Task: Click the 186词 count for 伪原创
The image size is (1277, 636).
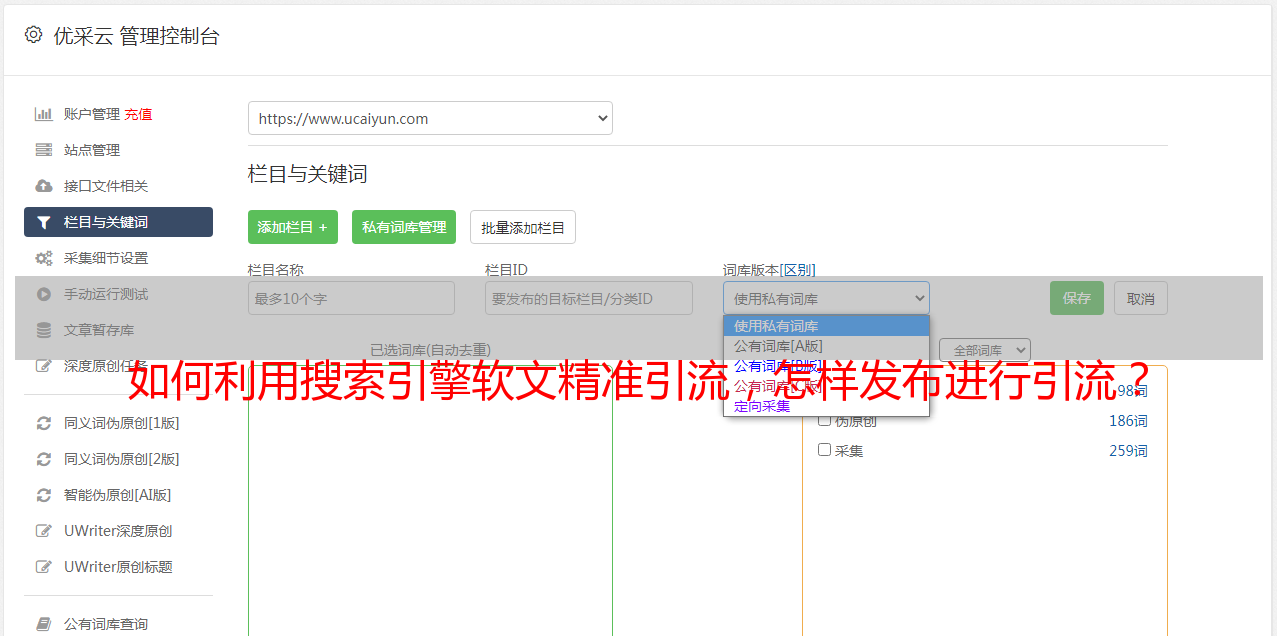Action: (1128, 421)
